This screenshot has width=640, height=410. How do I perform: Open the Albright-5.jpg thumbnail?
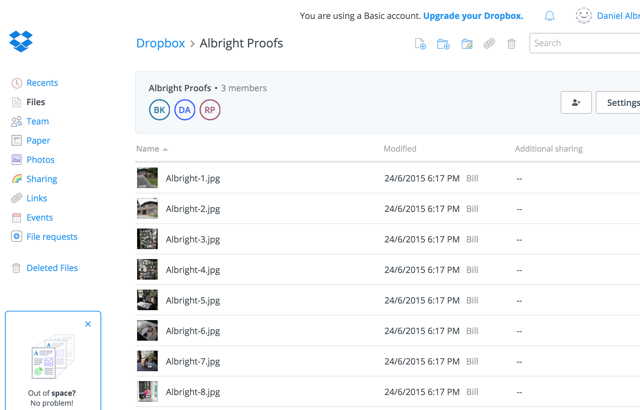pos(147,300)
